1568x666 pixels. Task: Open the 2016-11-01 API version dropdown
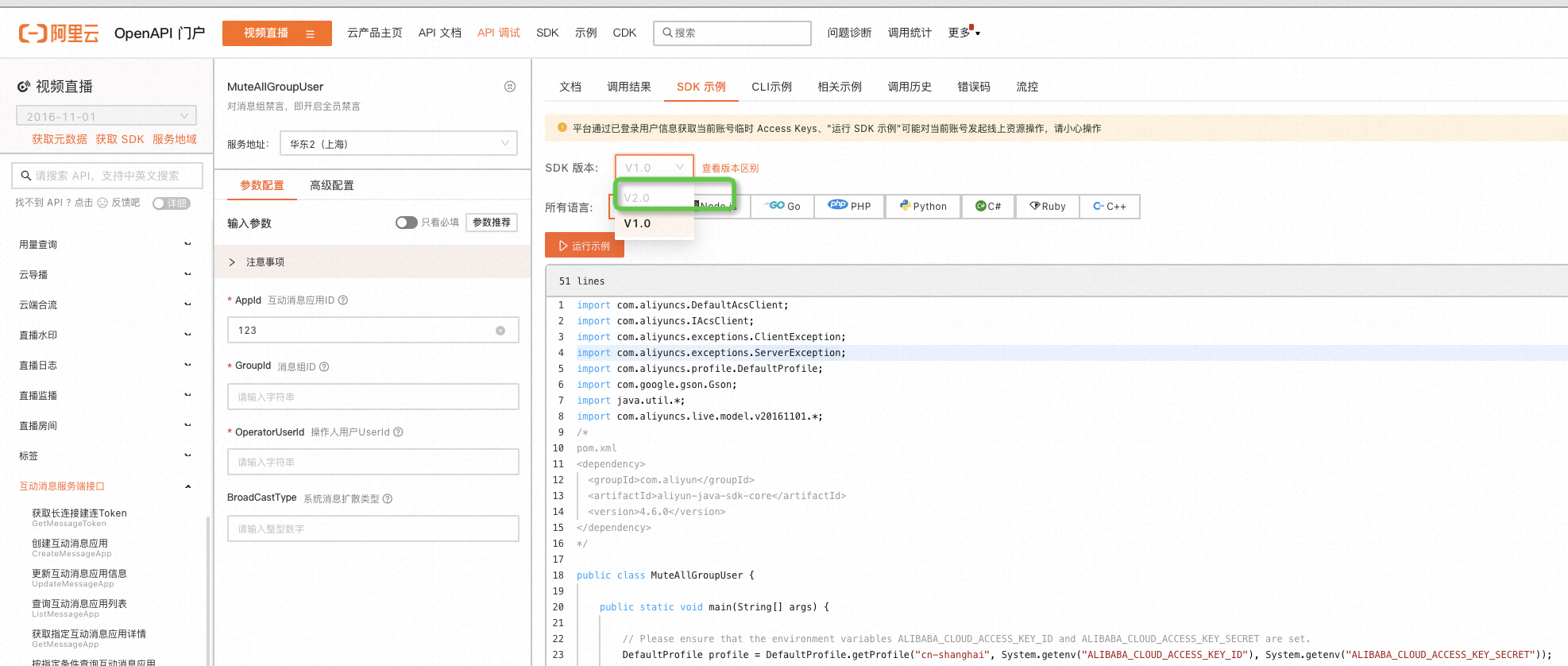pos(106,116)
